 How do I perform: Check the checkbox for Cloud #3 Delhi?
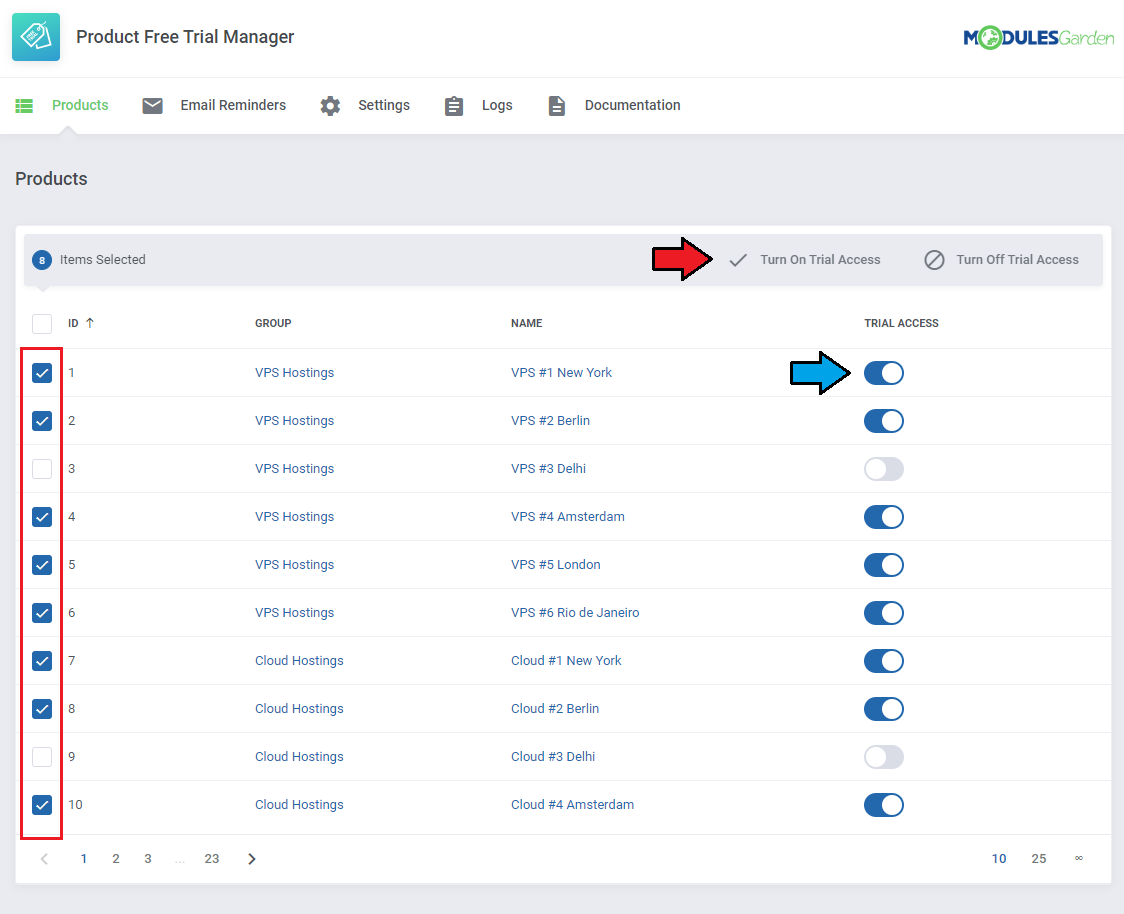click(42, 757)
